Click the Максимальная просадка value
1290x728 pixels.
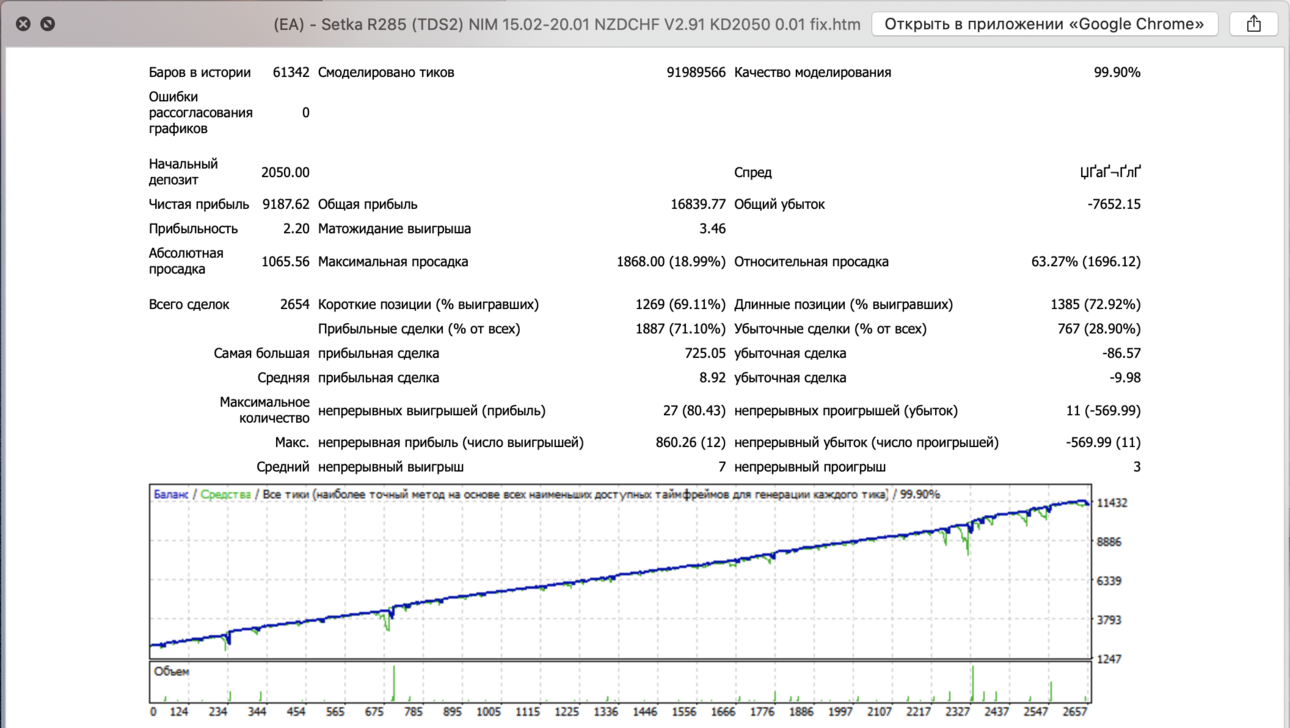coord(671,261)
